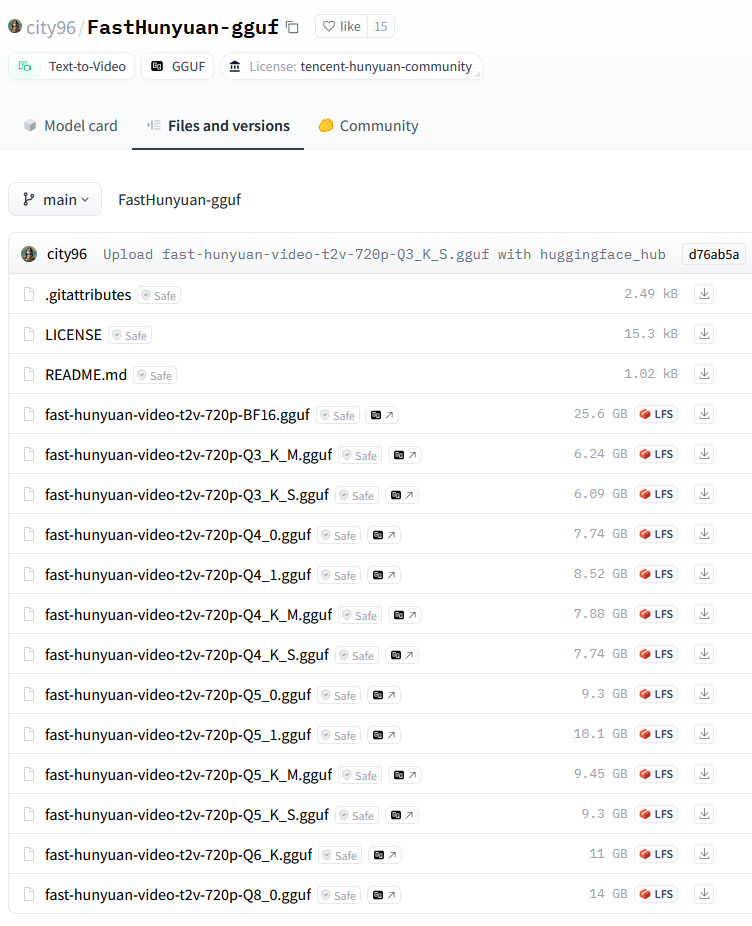Download the README.md file
This screenshot has height=926, width=752.
click(x=704, y=374)
